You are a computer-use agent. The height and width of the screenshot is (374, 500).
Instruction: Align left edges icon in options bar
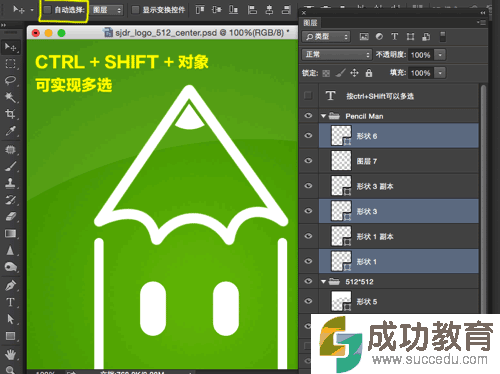click(x=252, y=10)
